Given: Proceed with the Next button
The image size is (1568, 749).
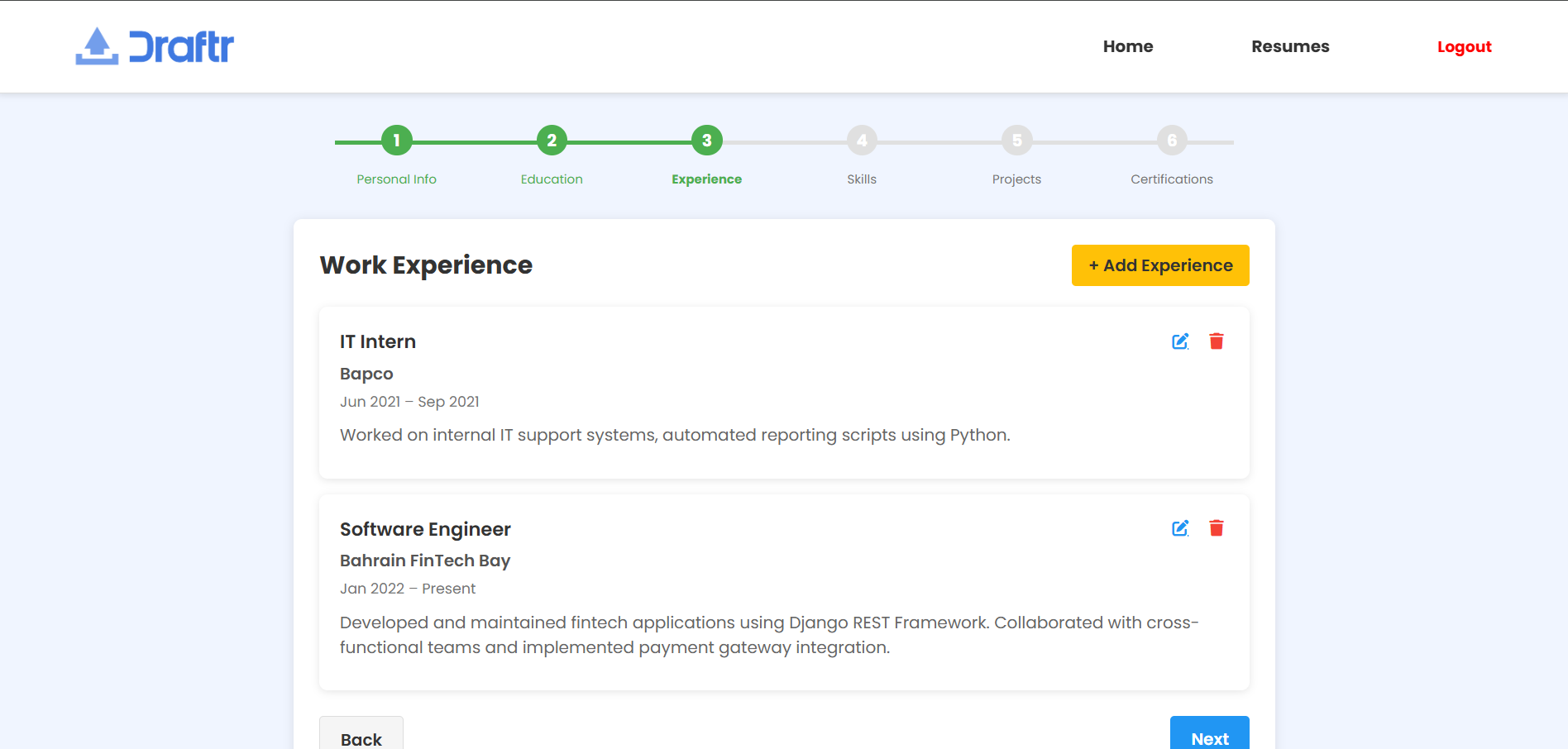Looking at the screenshot, I should coord(1209,736).
